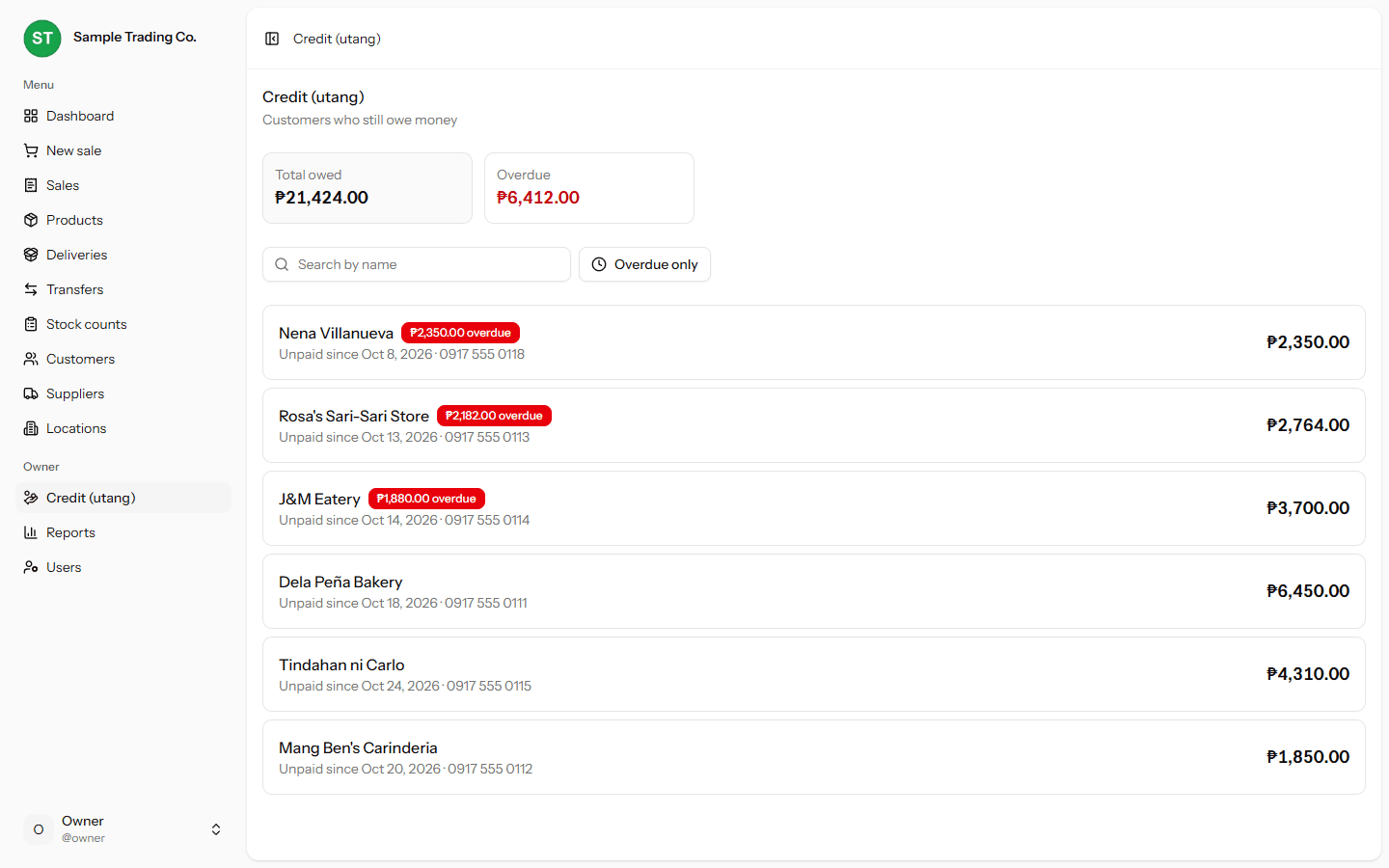Image resolution: width=1389 pixels, height=868 pixels.
Task: Click the Reports chart icon
Action: (31, 532)
